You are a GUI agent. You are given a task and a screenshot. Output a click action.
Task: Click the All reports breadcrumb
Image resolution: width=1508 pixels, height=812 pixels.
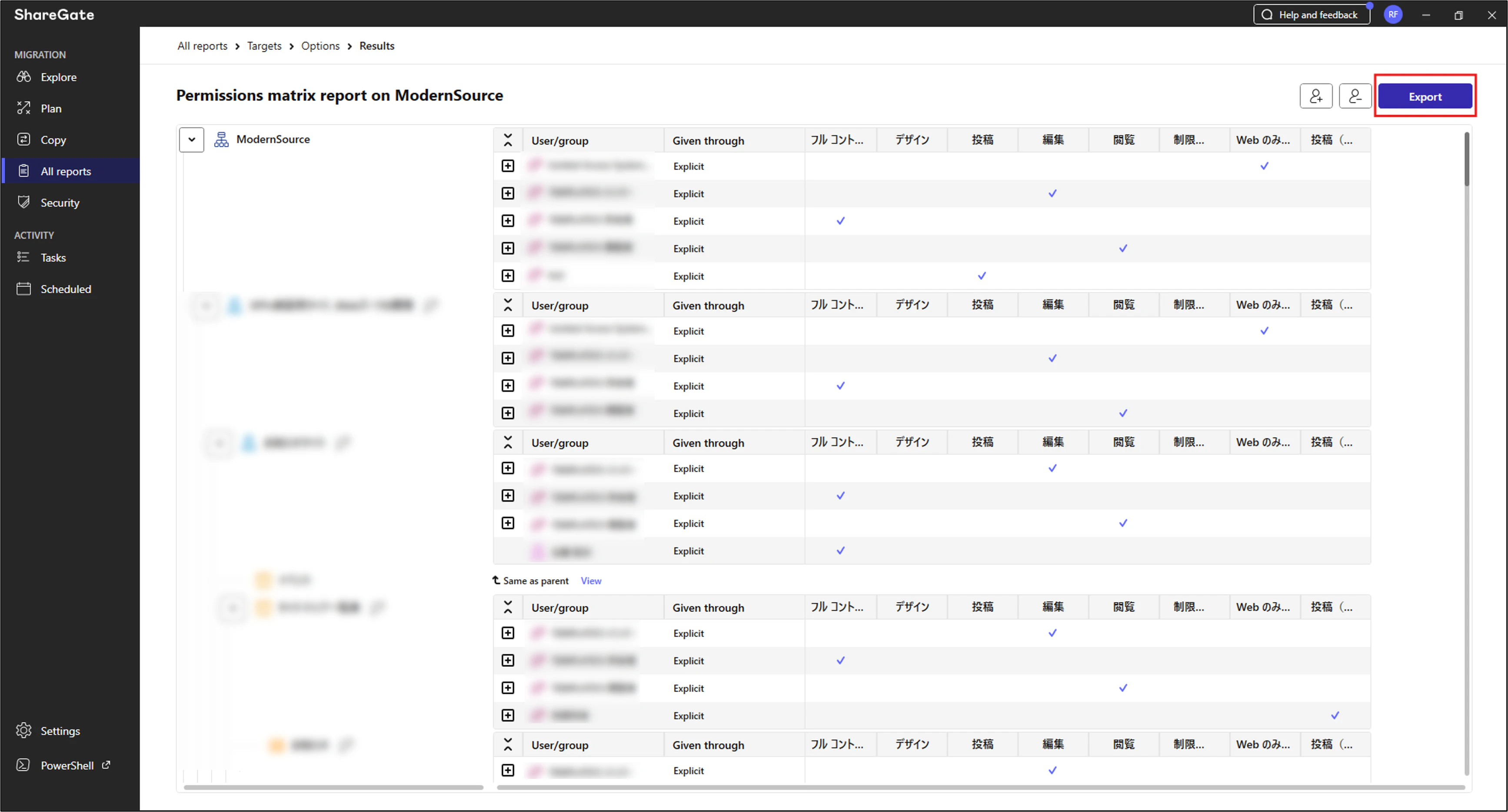203,46
